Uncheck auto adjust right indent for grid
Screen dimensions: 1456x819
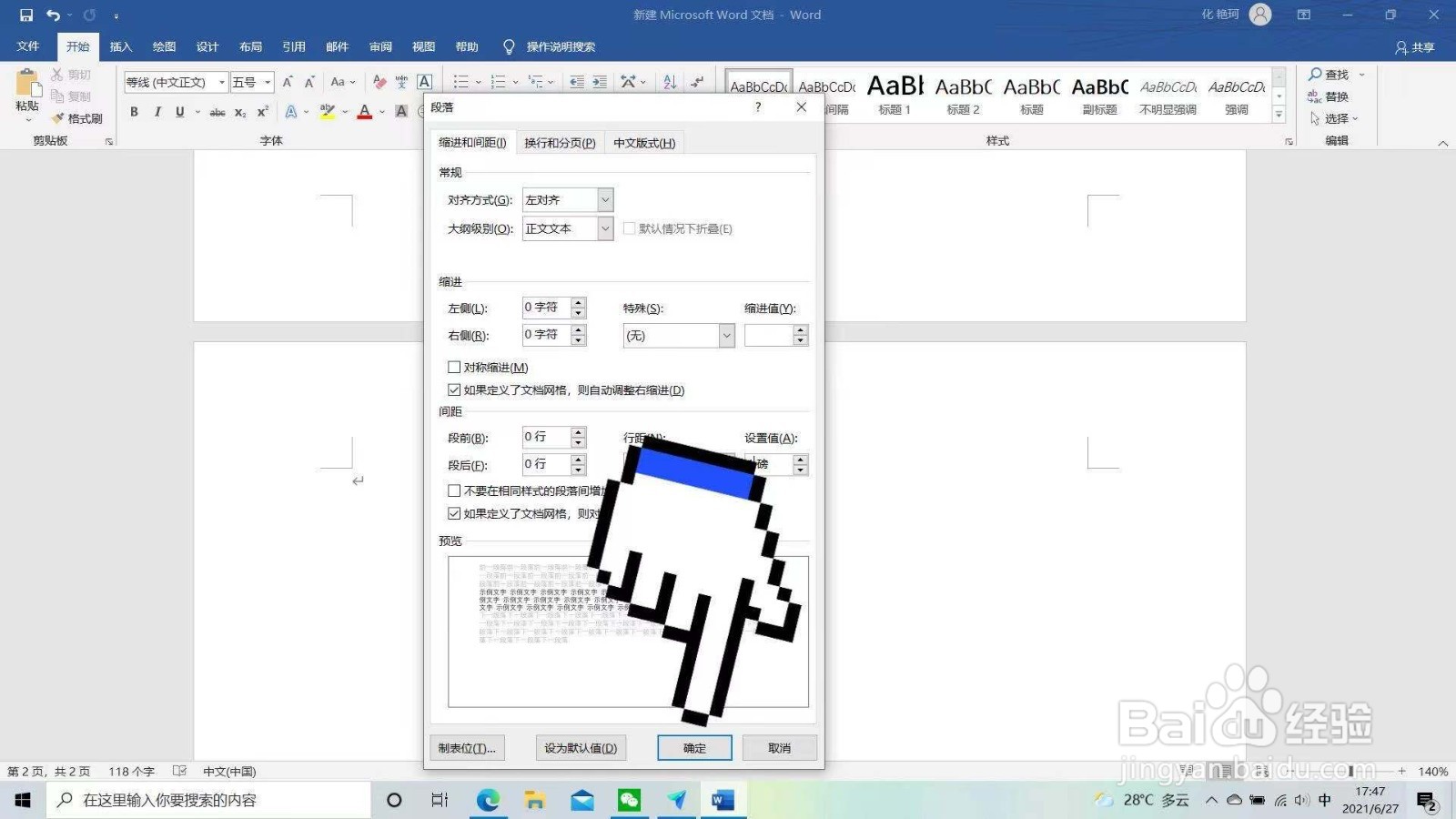coord(454,389)
